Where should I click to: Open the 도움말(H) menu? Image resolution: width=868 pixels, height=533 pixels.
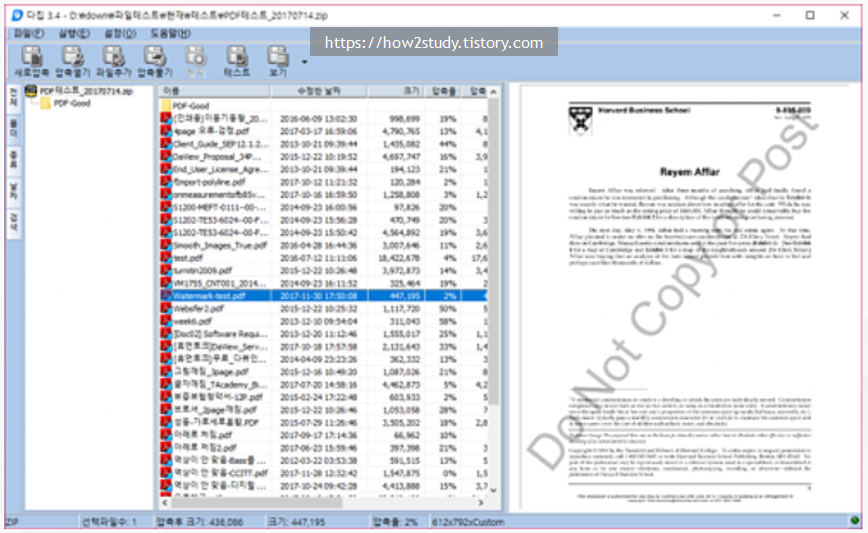170,33
